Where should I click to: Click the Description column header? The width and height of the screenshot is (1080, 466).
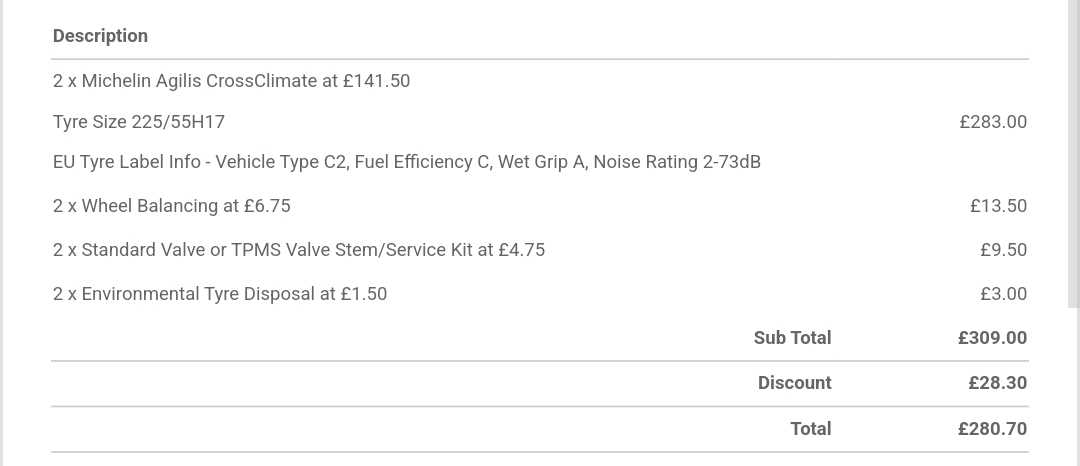click(x=100, y=36)
